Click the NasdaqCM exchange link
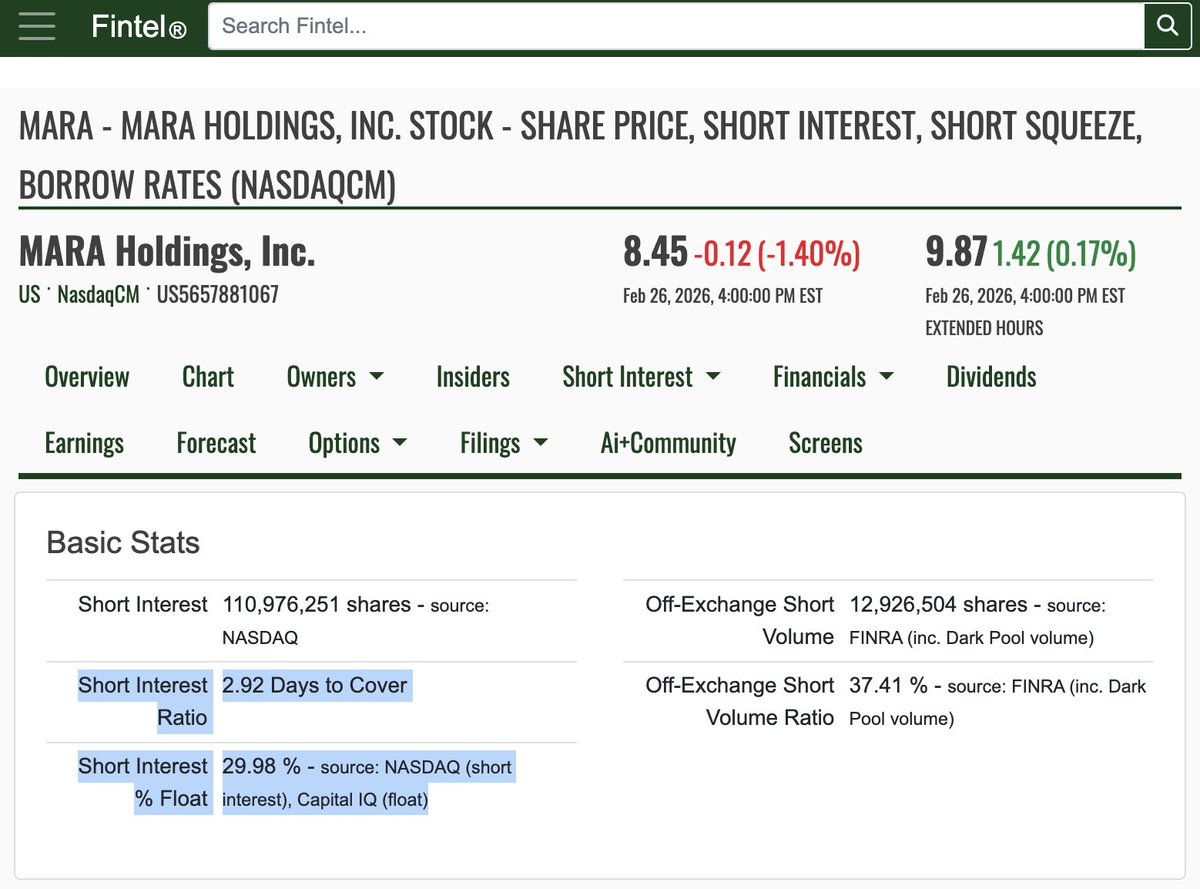Screen dimensions: 1200x889 [x=98, y=295]
